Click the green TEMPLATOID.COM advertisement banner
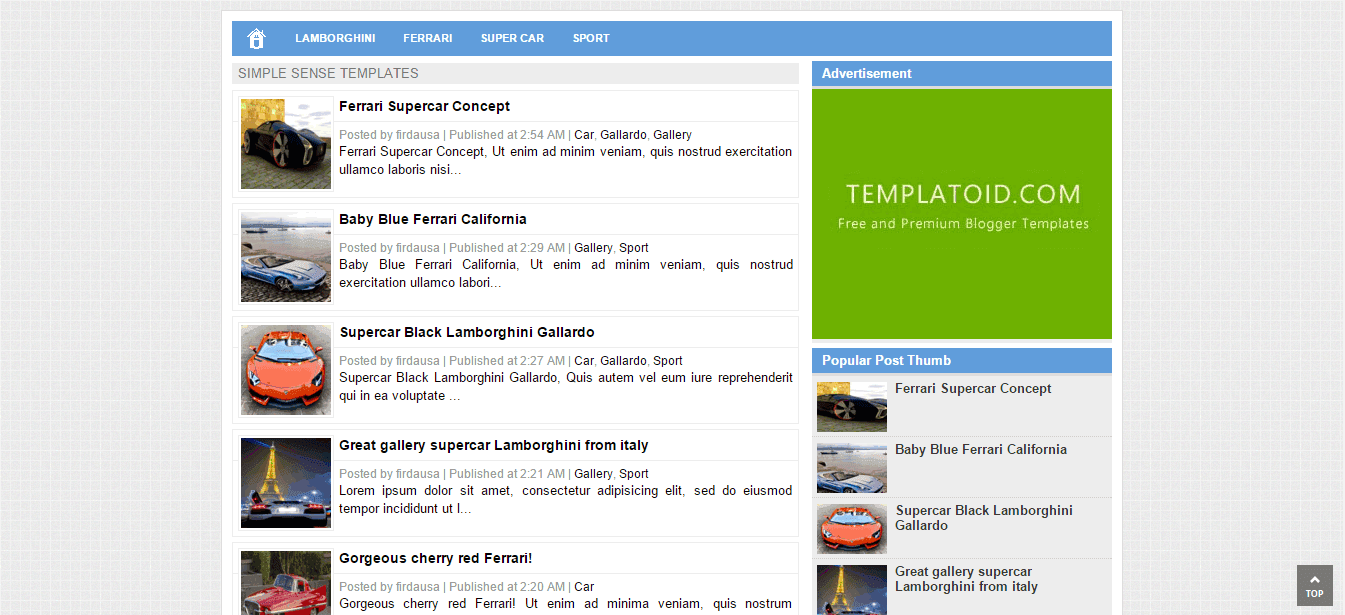This screenshot has height=615, width=1345. (962, 214)
